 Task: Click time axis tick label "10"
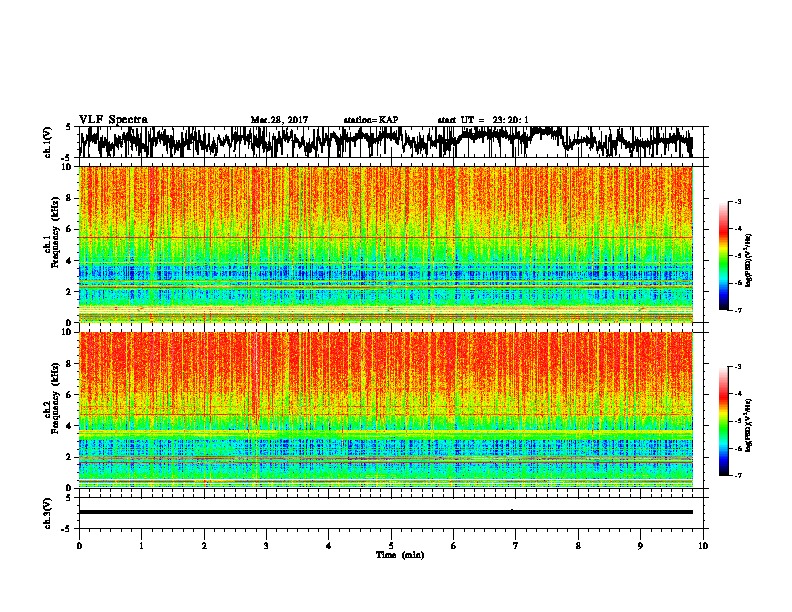[703, 546]
